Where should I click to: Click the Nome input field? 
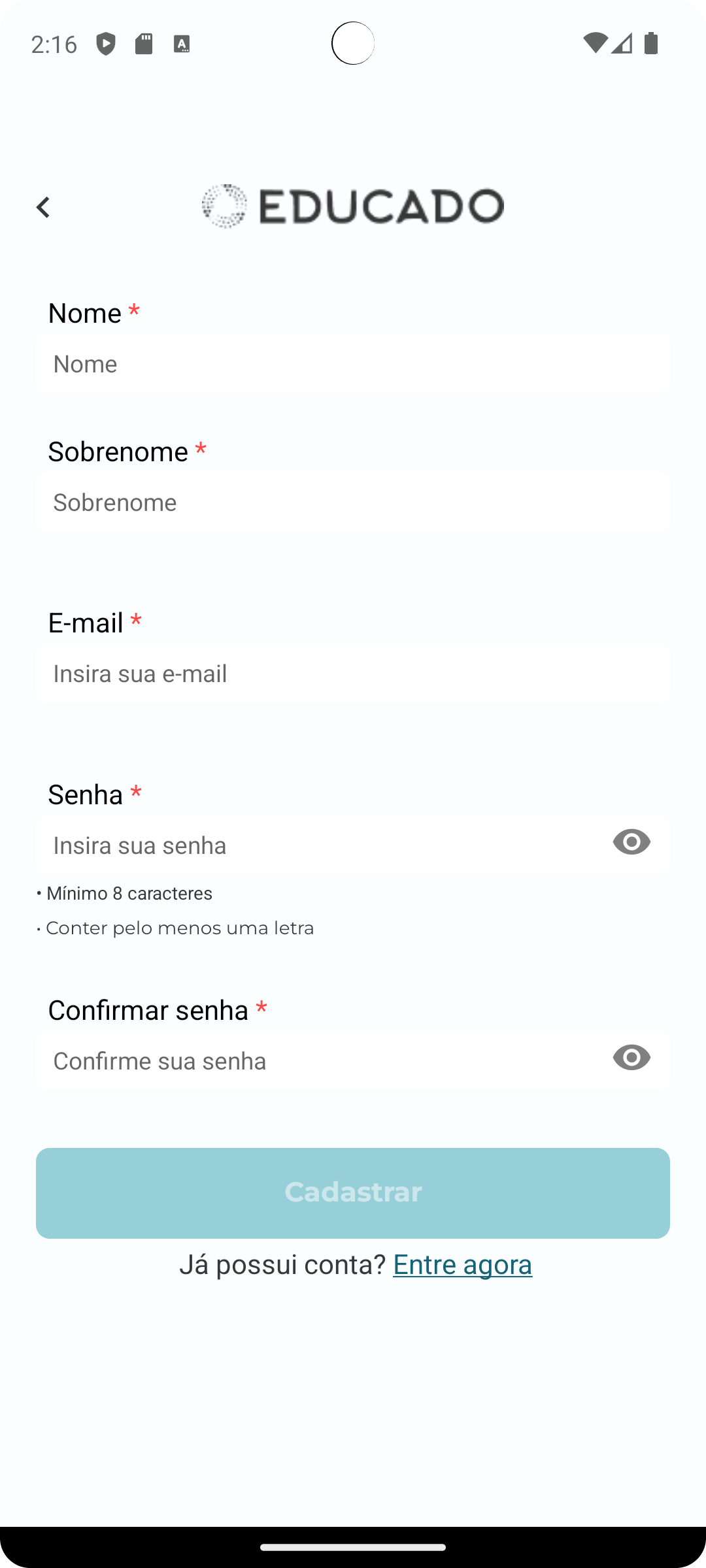pyautogui.click(x=353, y=364)
